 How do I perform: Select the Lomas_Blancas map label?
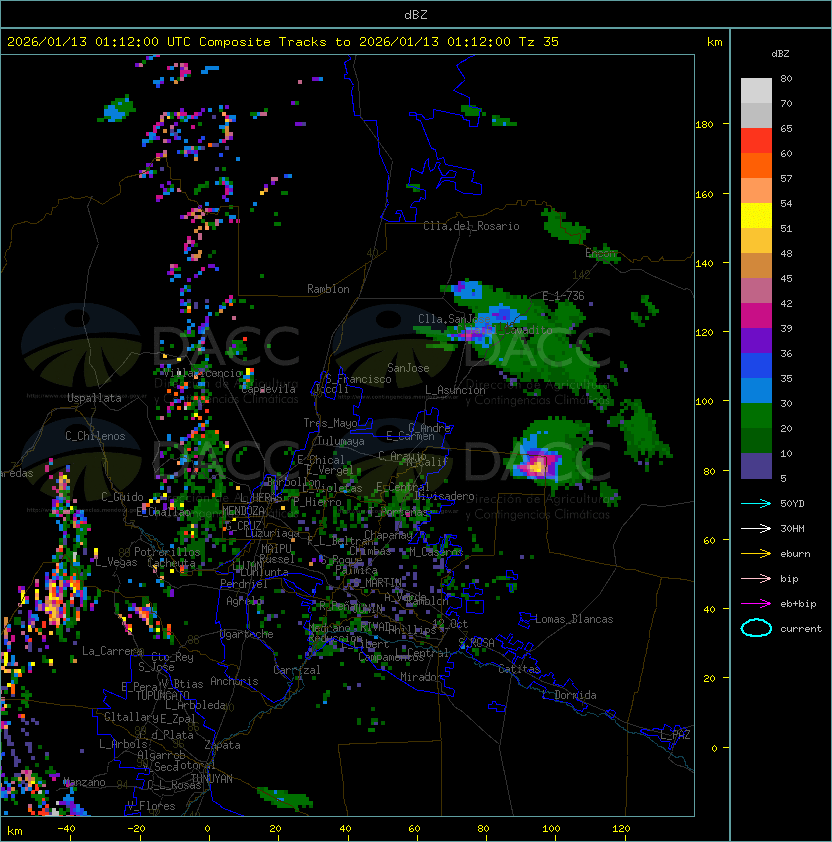(574, 619)
